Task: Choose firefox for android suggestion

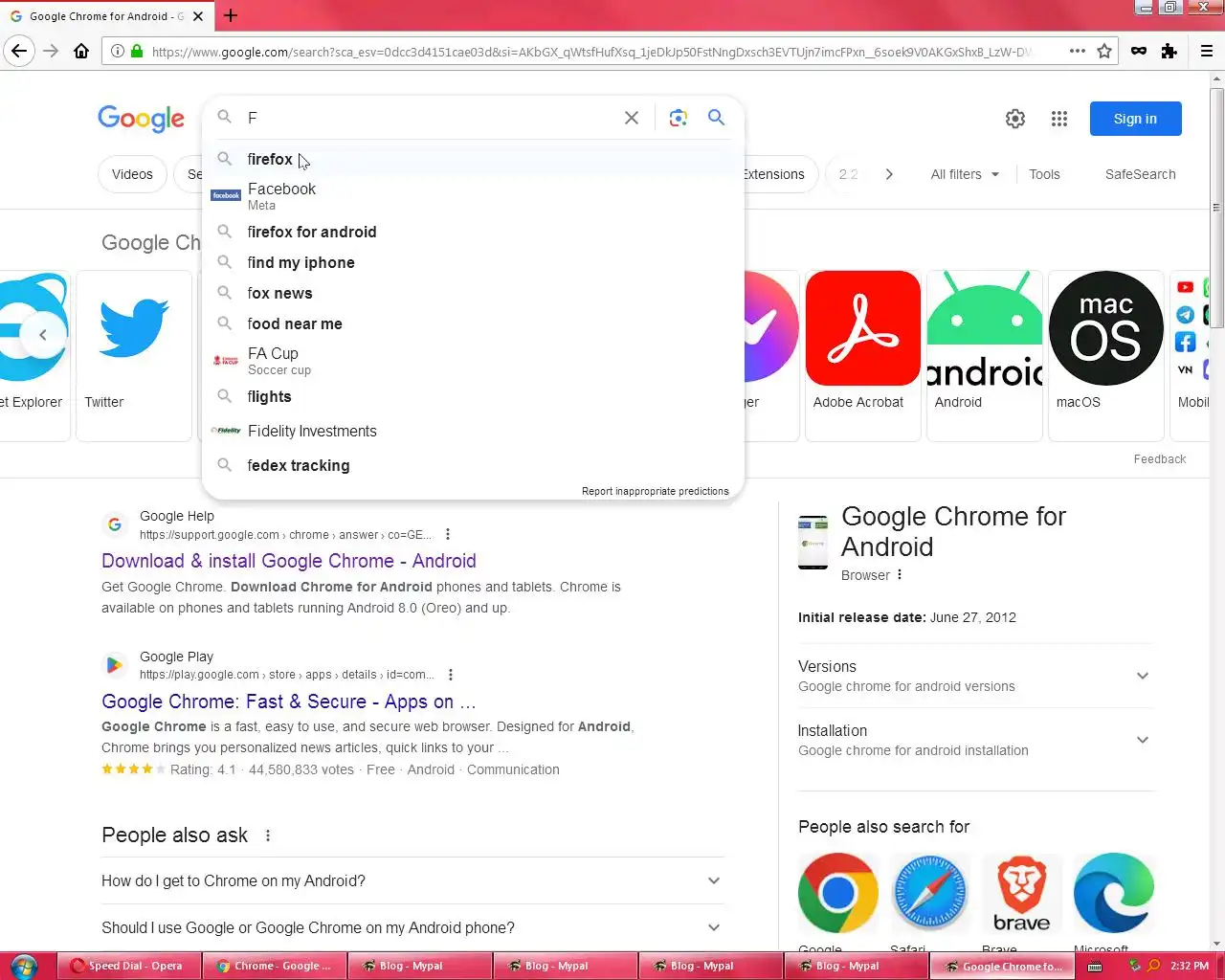Action: pyautogui.click(x=473, y=232)
